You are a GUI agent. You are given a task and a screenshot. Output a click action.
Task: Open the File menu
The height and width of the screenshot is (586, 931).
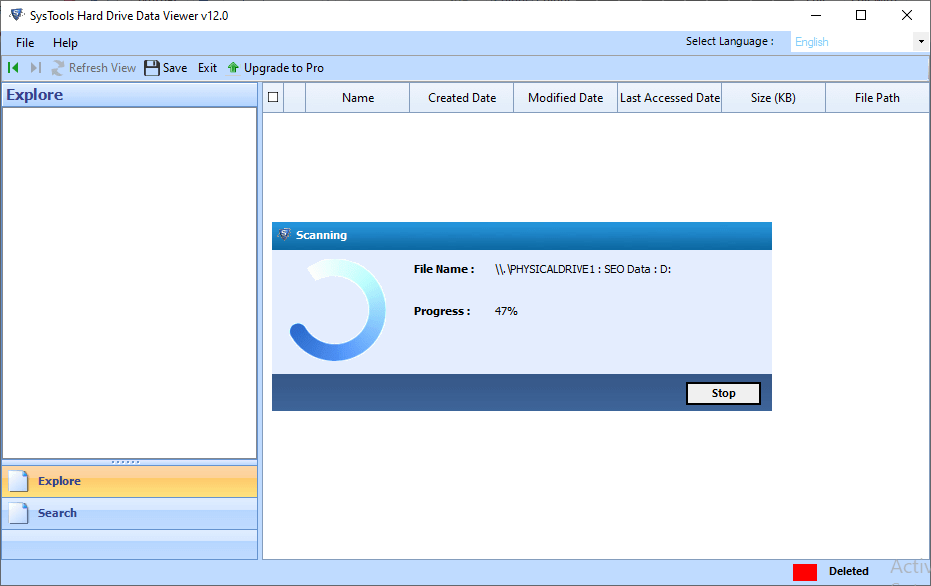tap(25, 43)
